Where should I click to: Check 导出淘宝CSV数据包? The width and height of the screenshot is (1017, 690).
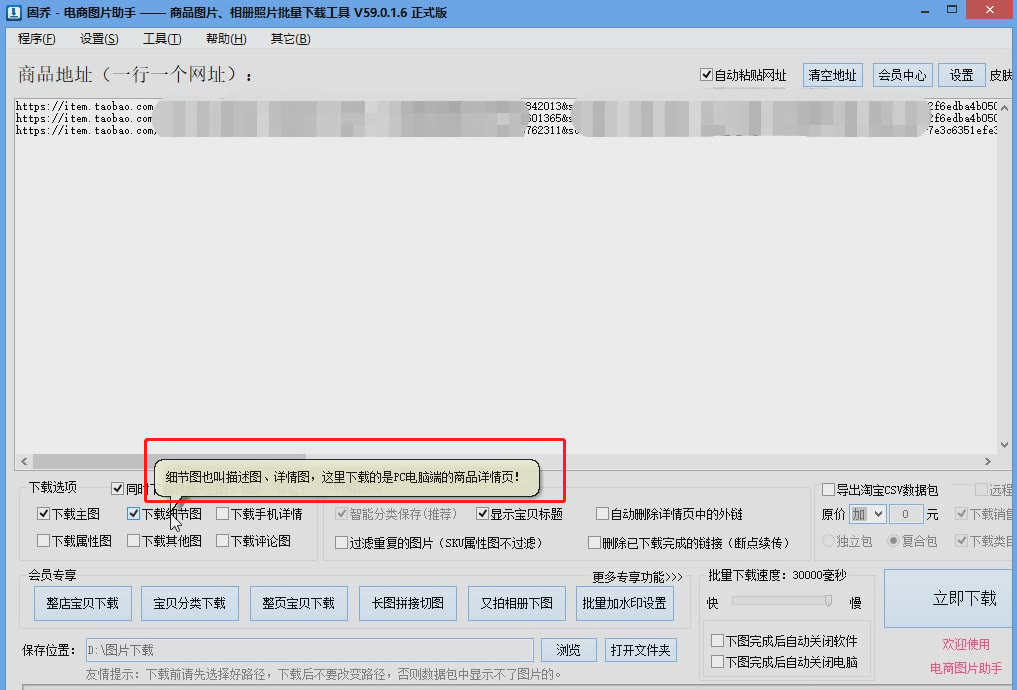[x=828, y=490]
